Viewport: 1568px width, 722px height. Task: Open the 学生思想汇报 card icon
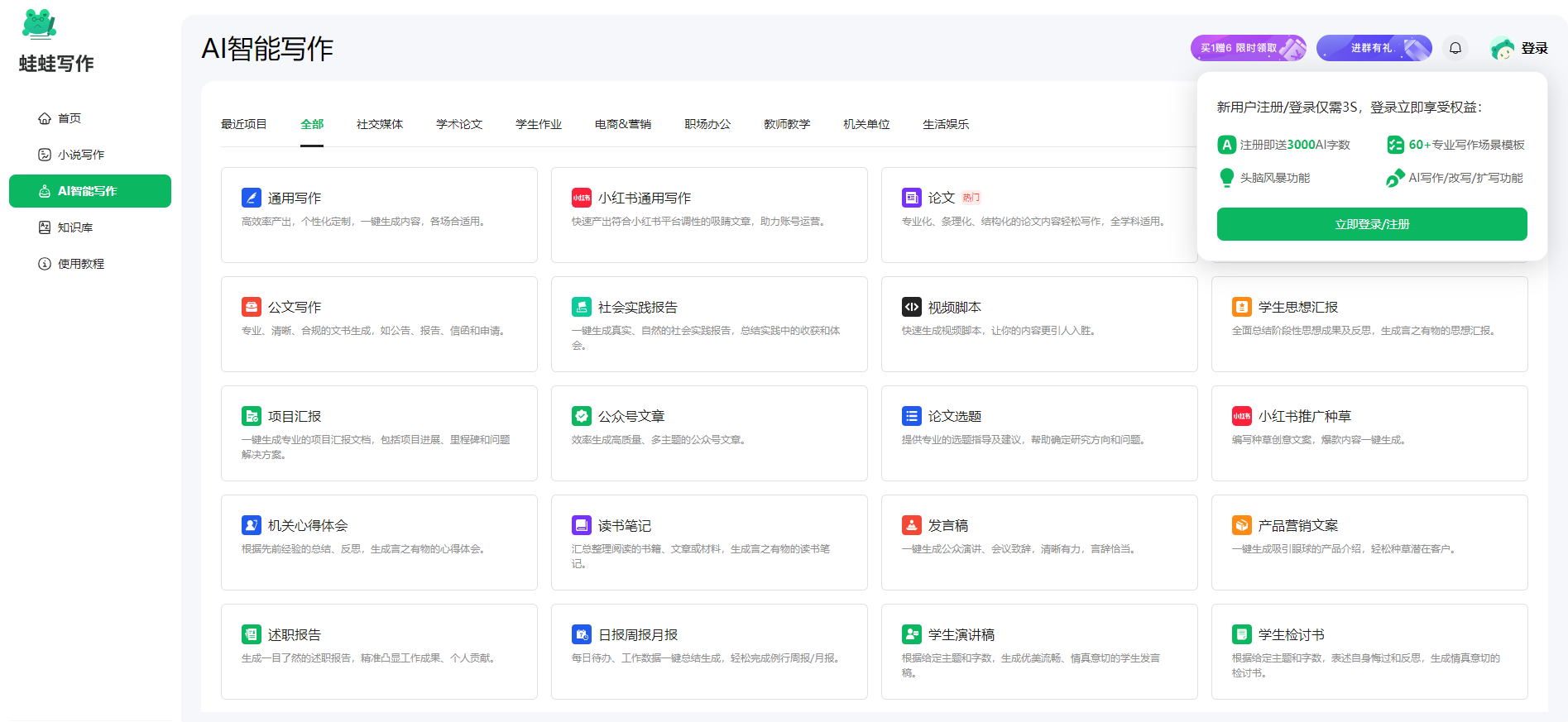tap(1242, 307)
